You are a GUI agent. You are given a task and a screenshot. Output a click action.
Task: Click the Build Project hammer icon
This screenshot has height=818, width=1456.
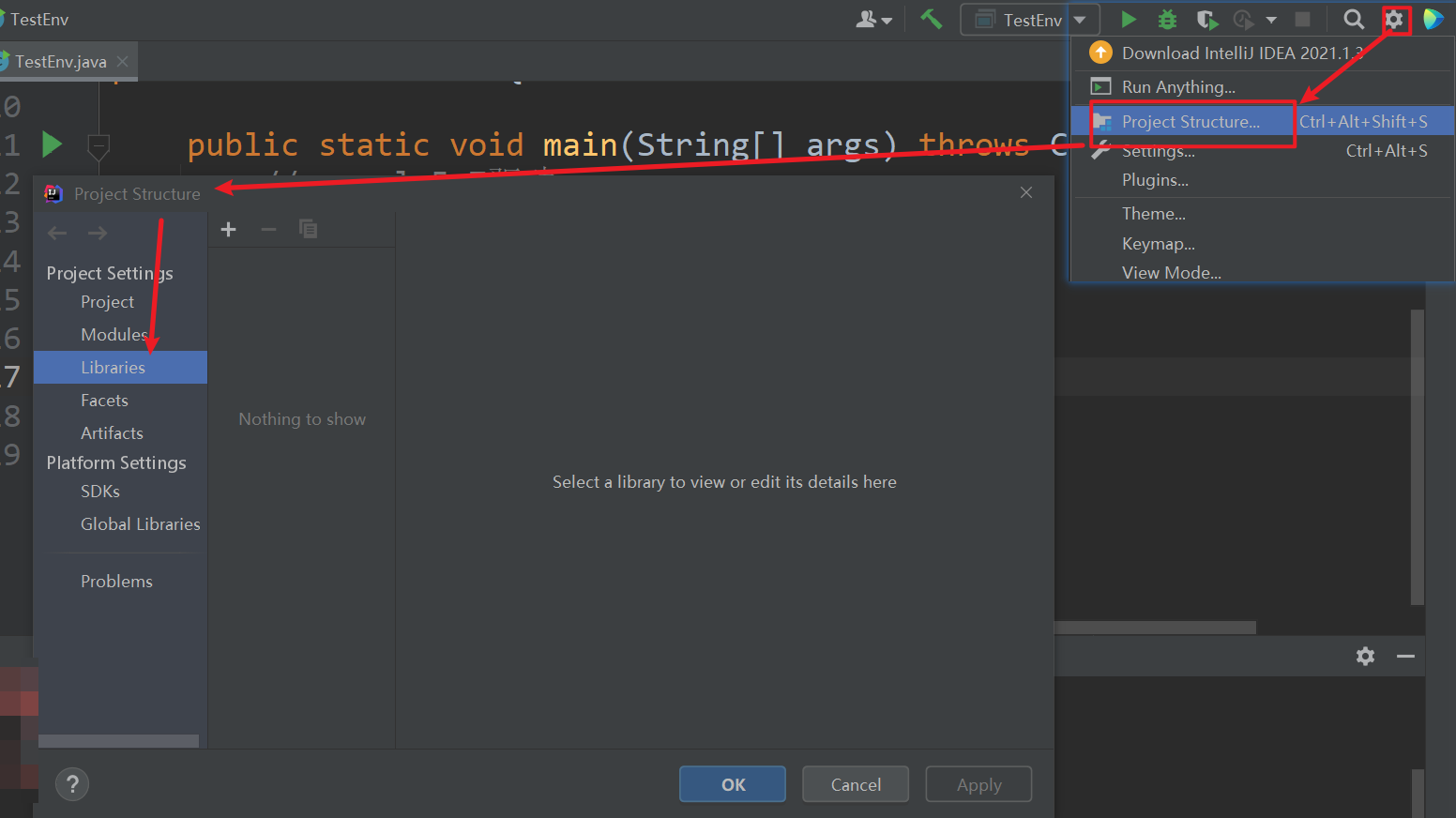(931, 19)
